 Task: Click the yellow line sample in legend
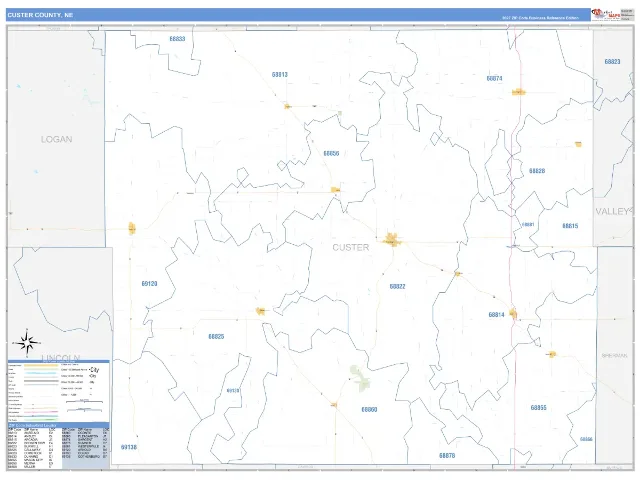pyautogui.click(x=41, y=366)
